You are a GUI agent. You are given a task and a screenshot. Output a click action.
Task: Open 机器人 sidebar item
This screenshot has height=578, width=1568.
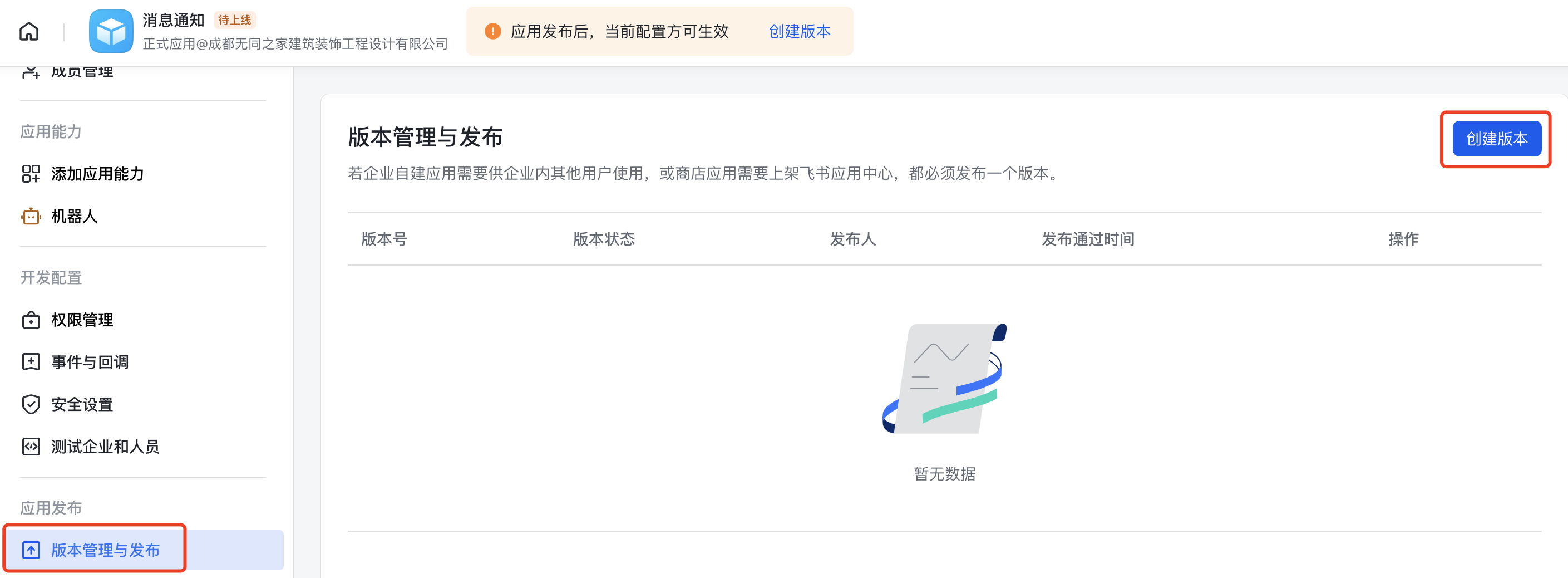tap(74, 216)
